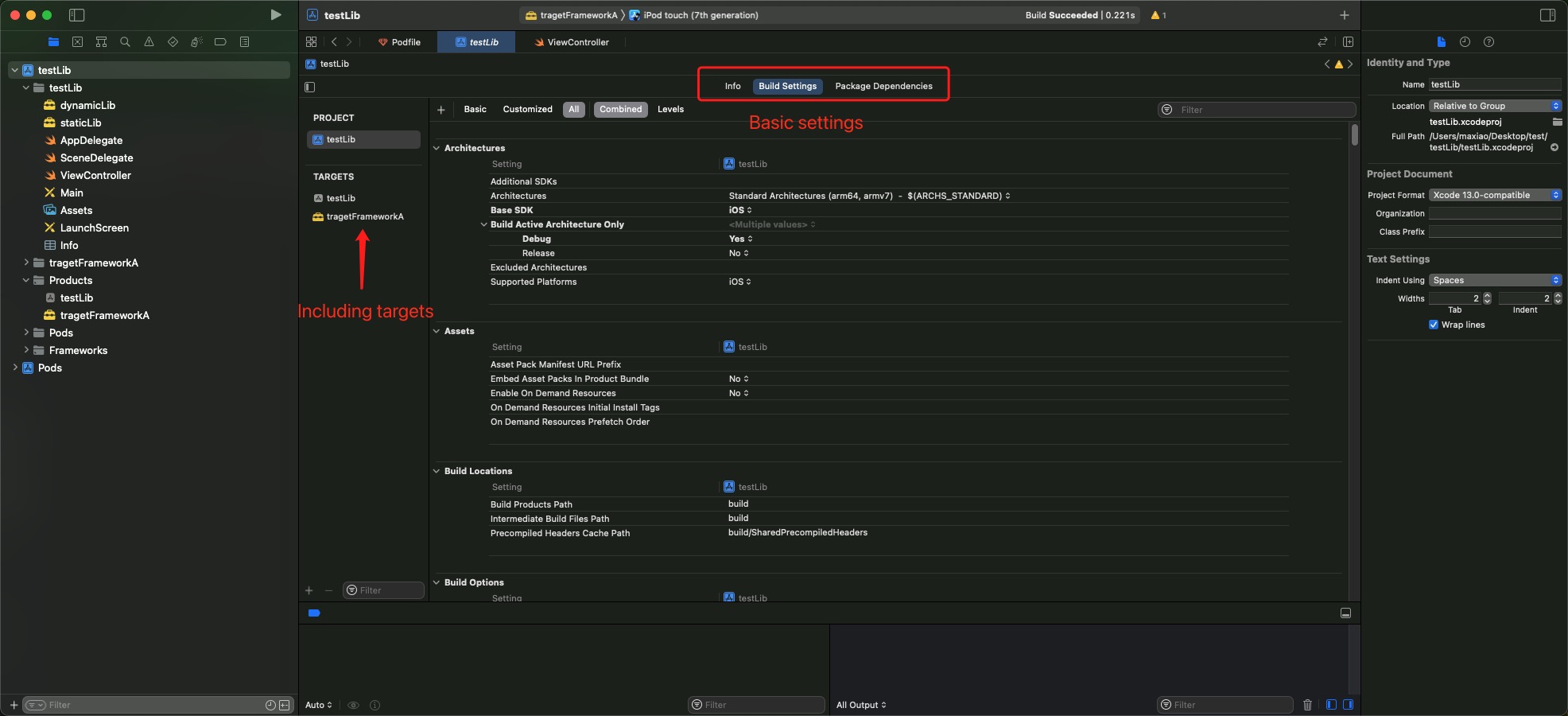Toggle the variables view pane button

click(1331, 705)
